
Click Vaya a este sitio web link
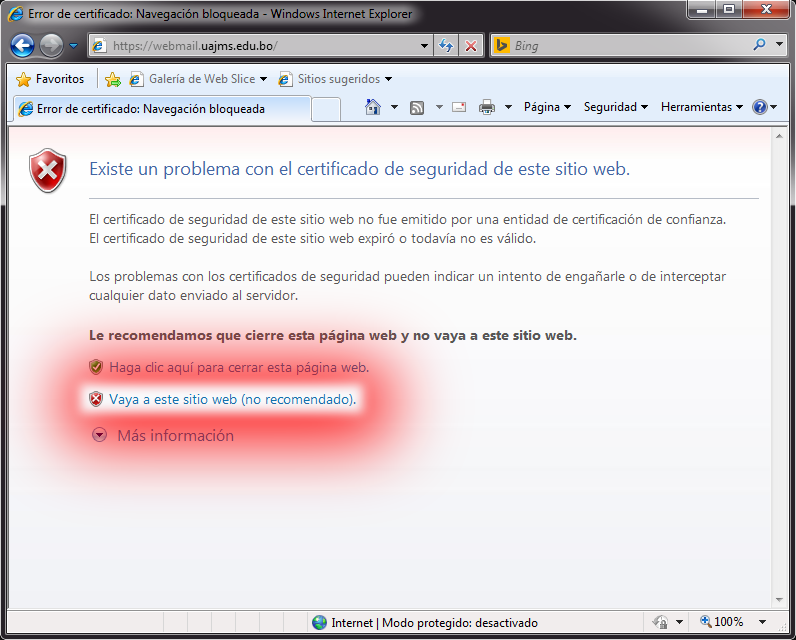[x=232, y=399]
